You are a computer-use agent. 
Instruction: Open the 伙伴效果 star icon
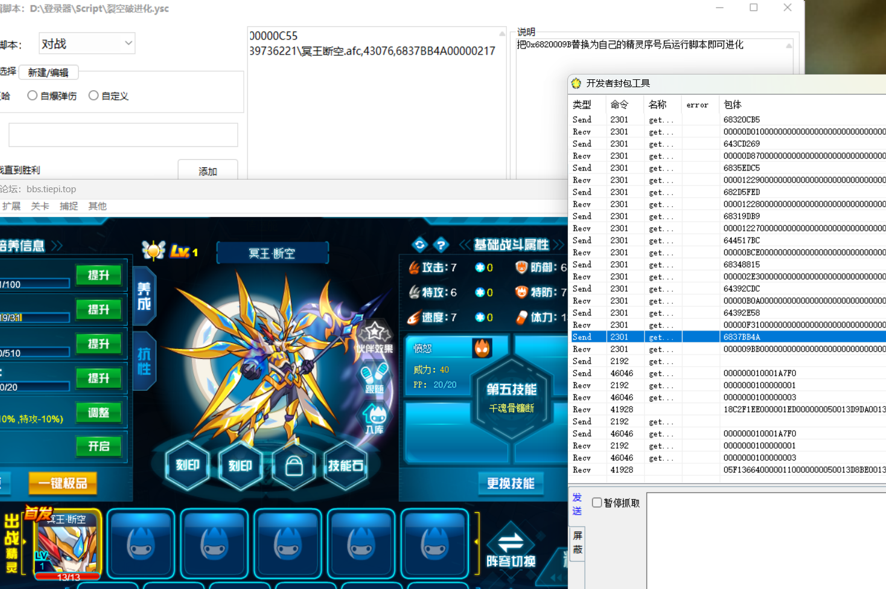pos(374,337)
